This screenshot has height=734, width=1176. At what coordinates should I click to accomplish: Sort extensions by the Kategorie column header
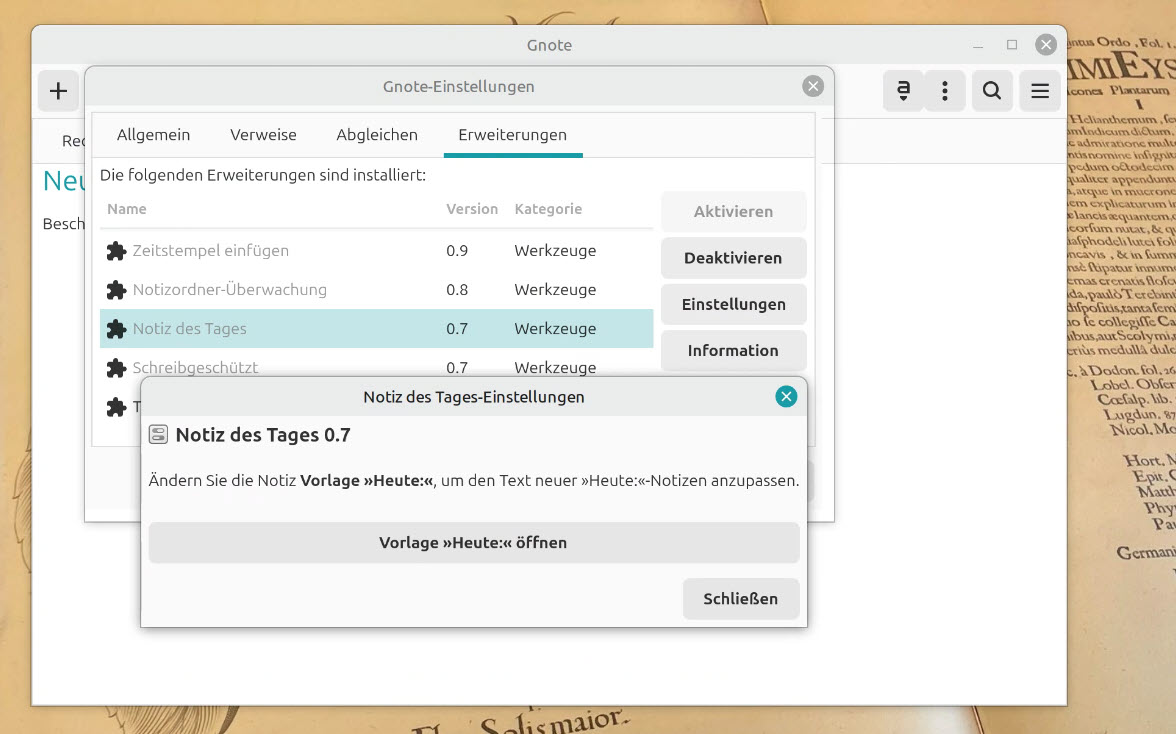[x=548, y=209]
